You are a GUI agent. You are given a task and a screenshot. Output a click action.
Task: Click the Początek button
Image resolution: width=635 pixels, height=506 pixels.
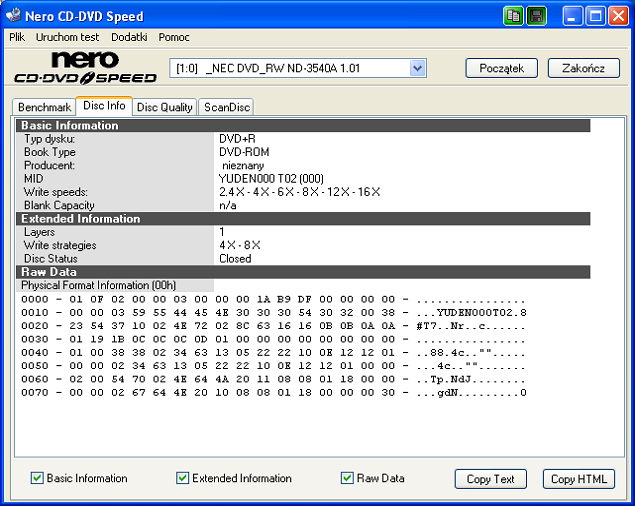(501, 68)
